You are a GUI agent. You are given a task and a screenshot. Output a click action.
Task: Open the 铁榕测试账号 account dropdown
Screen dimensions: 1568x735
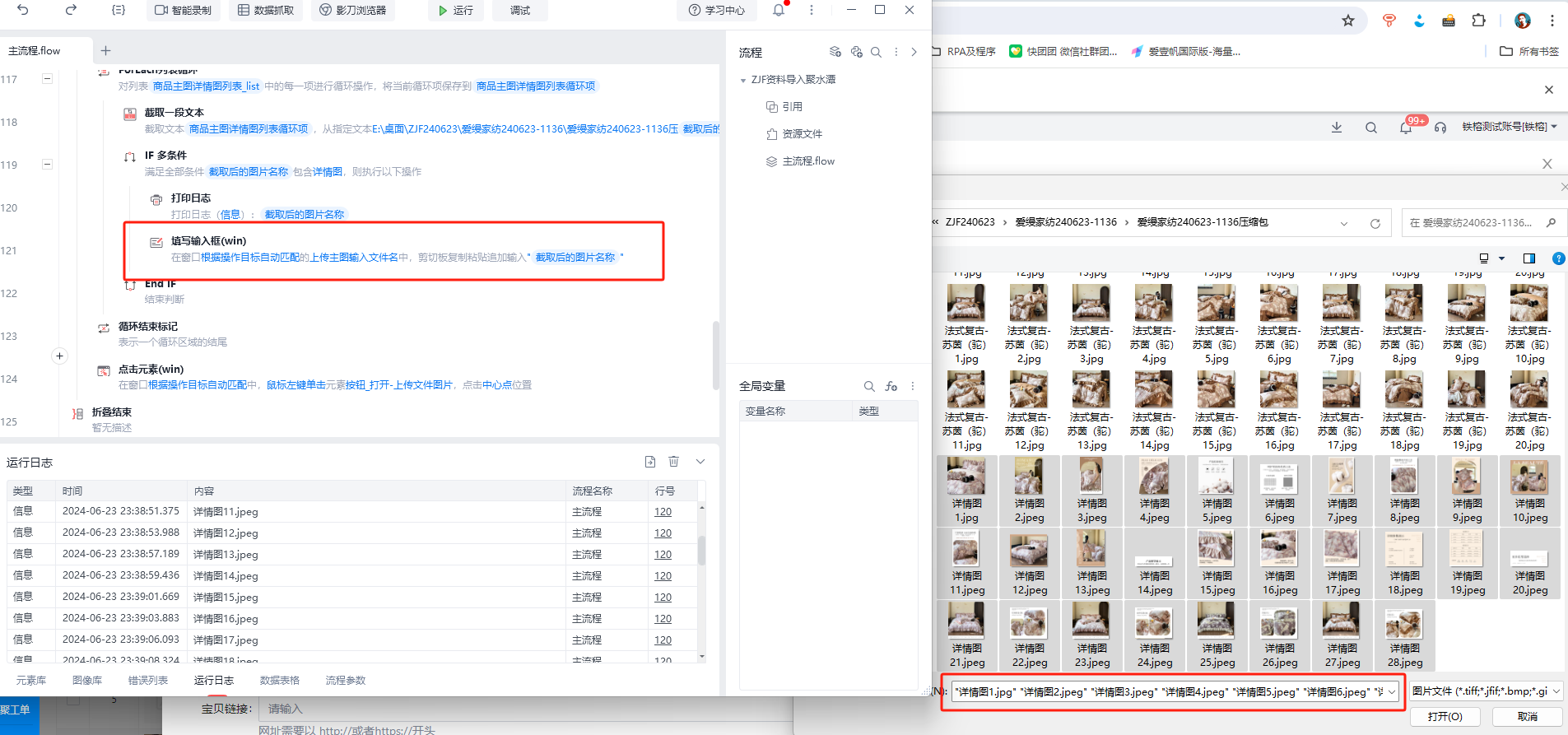[x=1510, y=127]
